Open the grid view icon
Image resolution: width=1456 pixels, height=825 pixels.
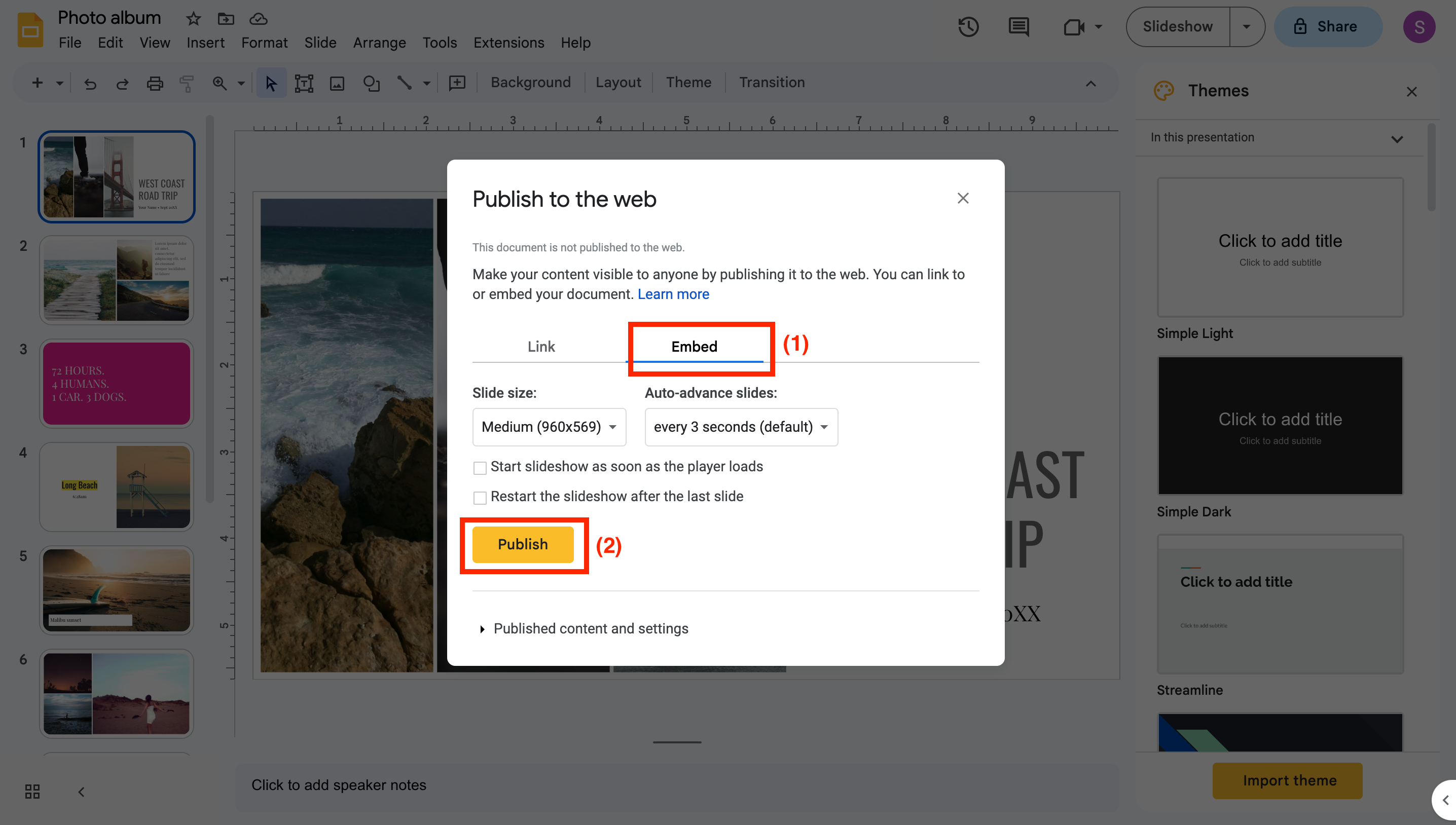[x=32, y=791]
